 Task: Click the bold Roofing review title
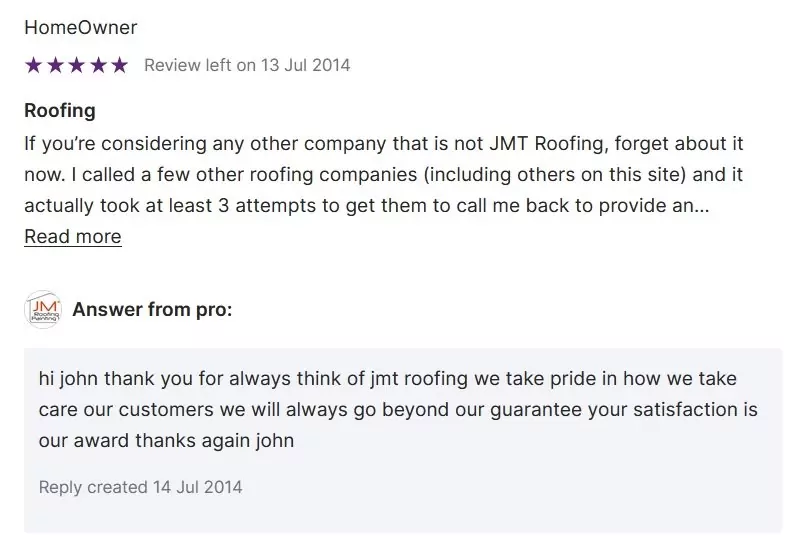click(x=60, y=111)
